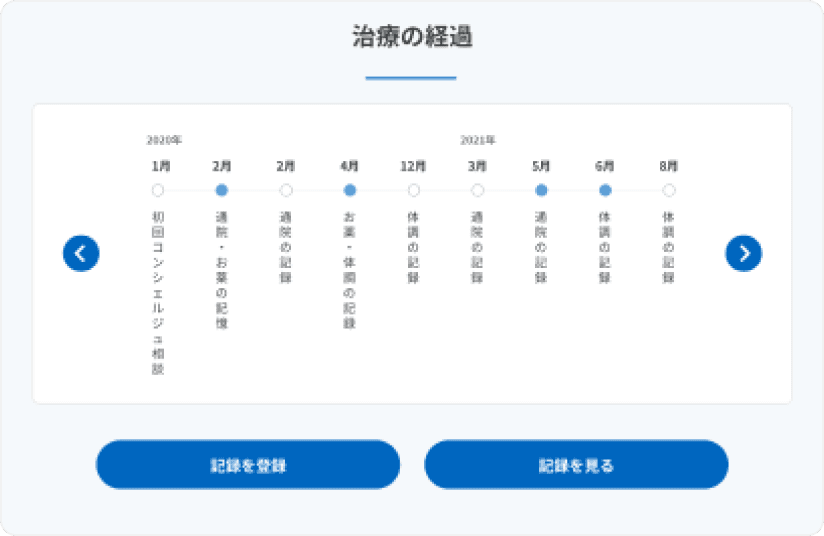Select the 5月 filled timeline marker
Image resolution: width=824 pixels, height=536 pixels.
[x=541, y=190]
